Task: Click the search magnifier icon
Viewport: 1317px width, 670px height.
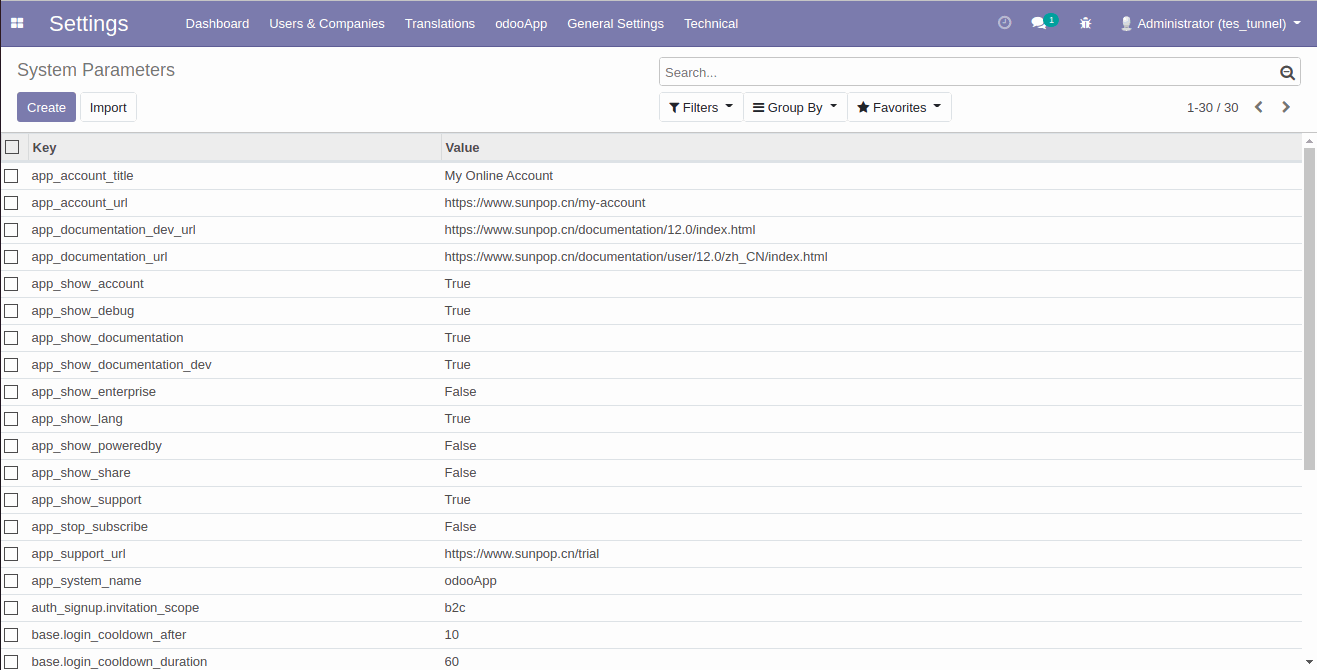Action: pos(1287,72)
